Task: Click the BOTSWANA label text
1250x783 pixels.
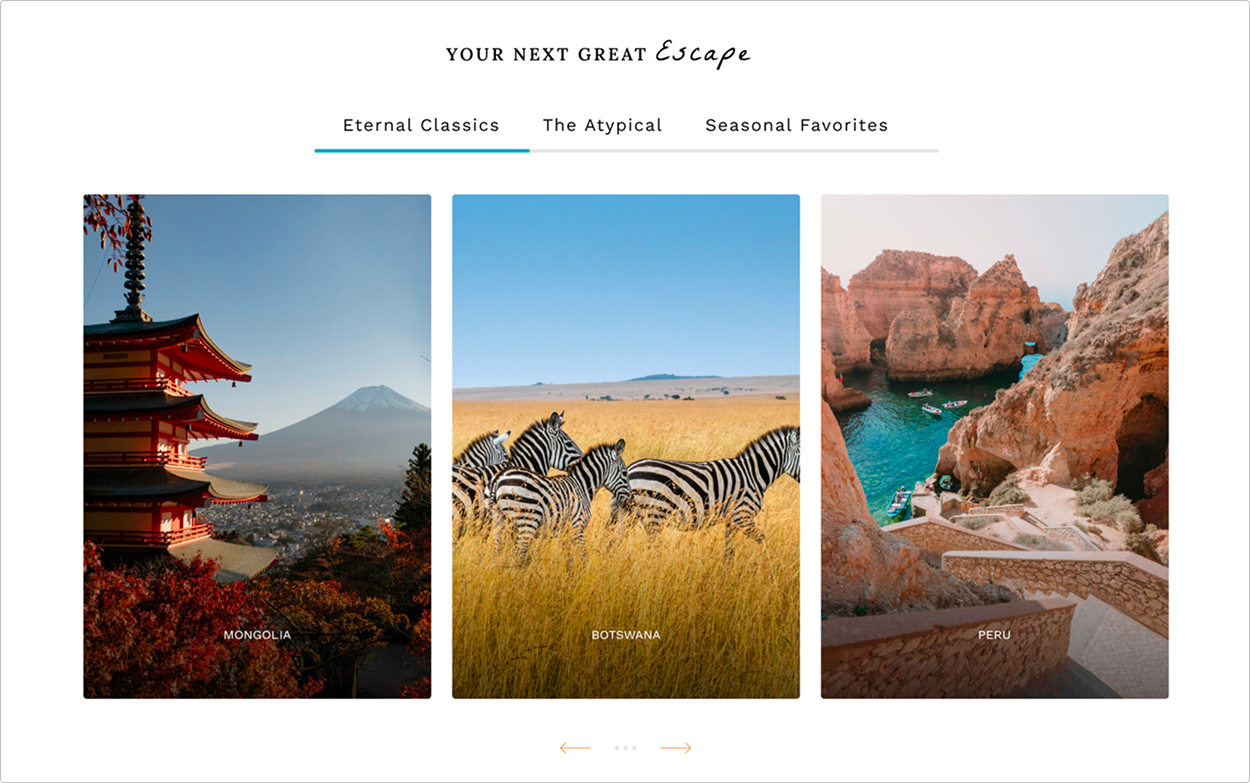Action: [626, 635]
